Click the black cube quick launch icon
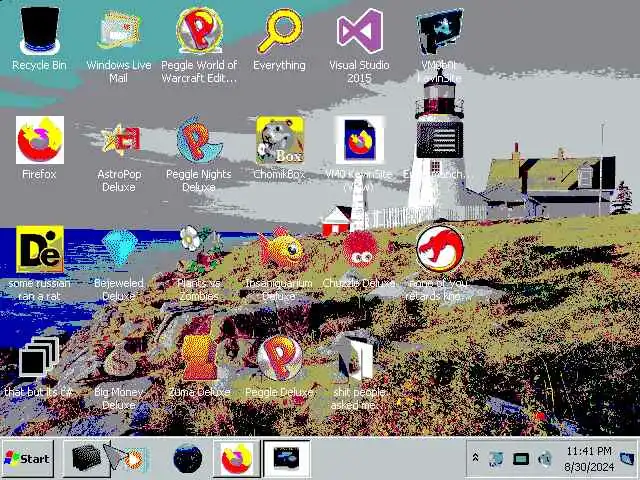The image size is (640, 480). (86, 458)
